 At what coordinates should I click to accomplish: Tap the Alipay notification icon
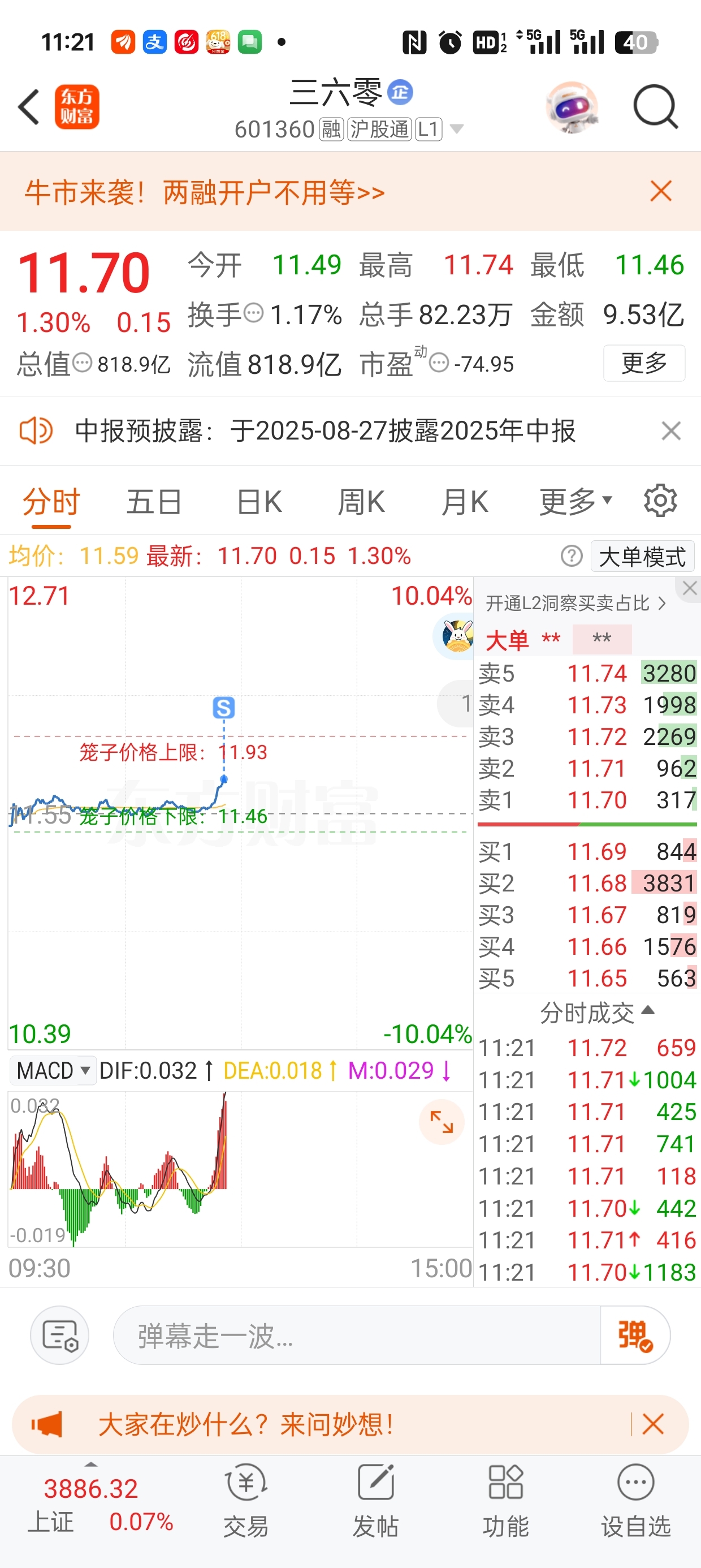154,42
